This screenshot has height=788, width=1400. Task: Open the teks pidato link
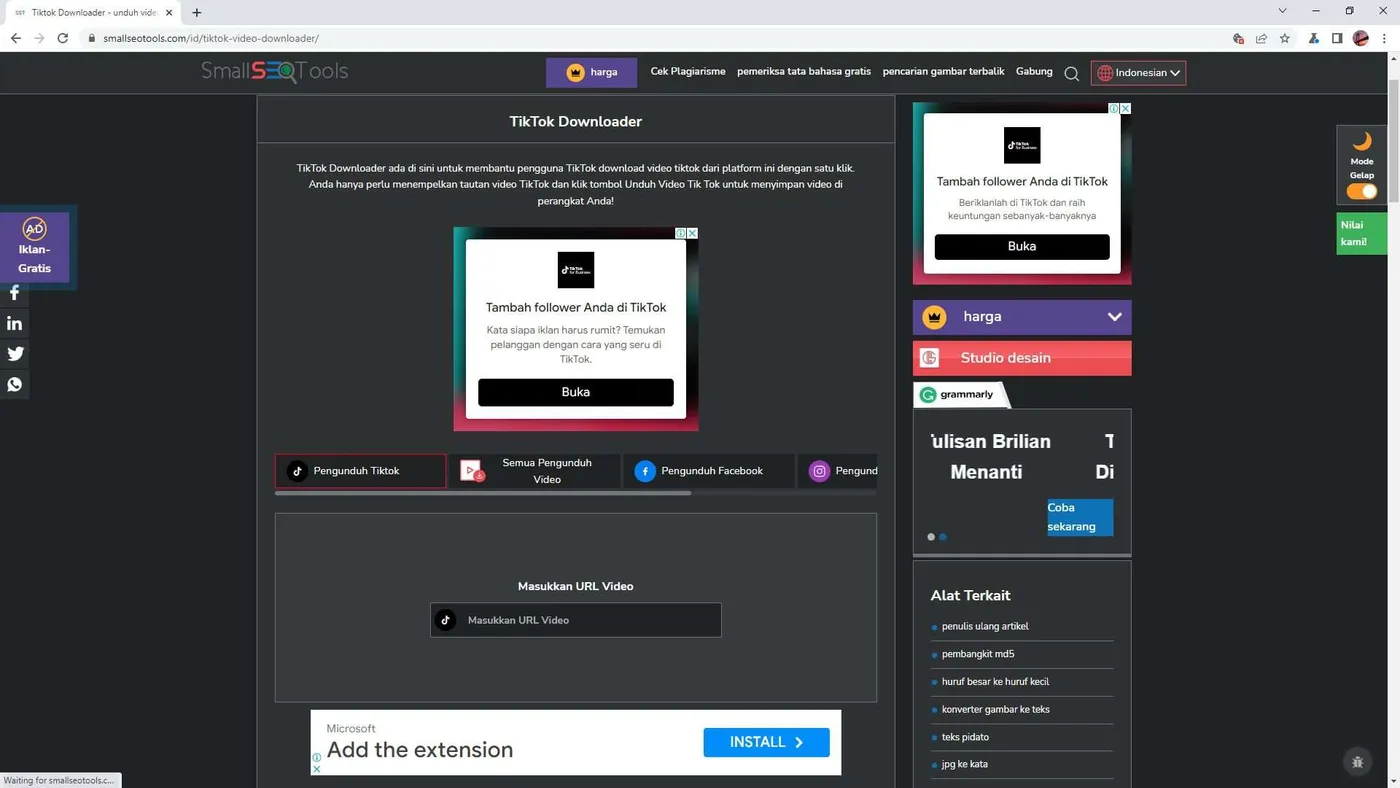coord(965,737)
